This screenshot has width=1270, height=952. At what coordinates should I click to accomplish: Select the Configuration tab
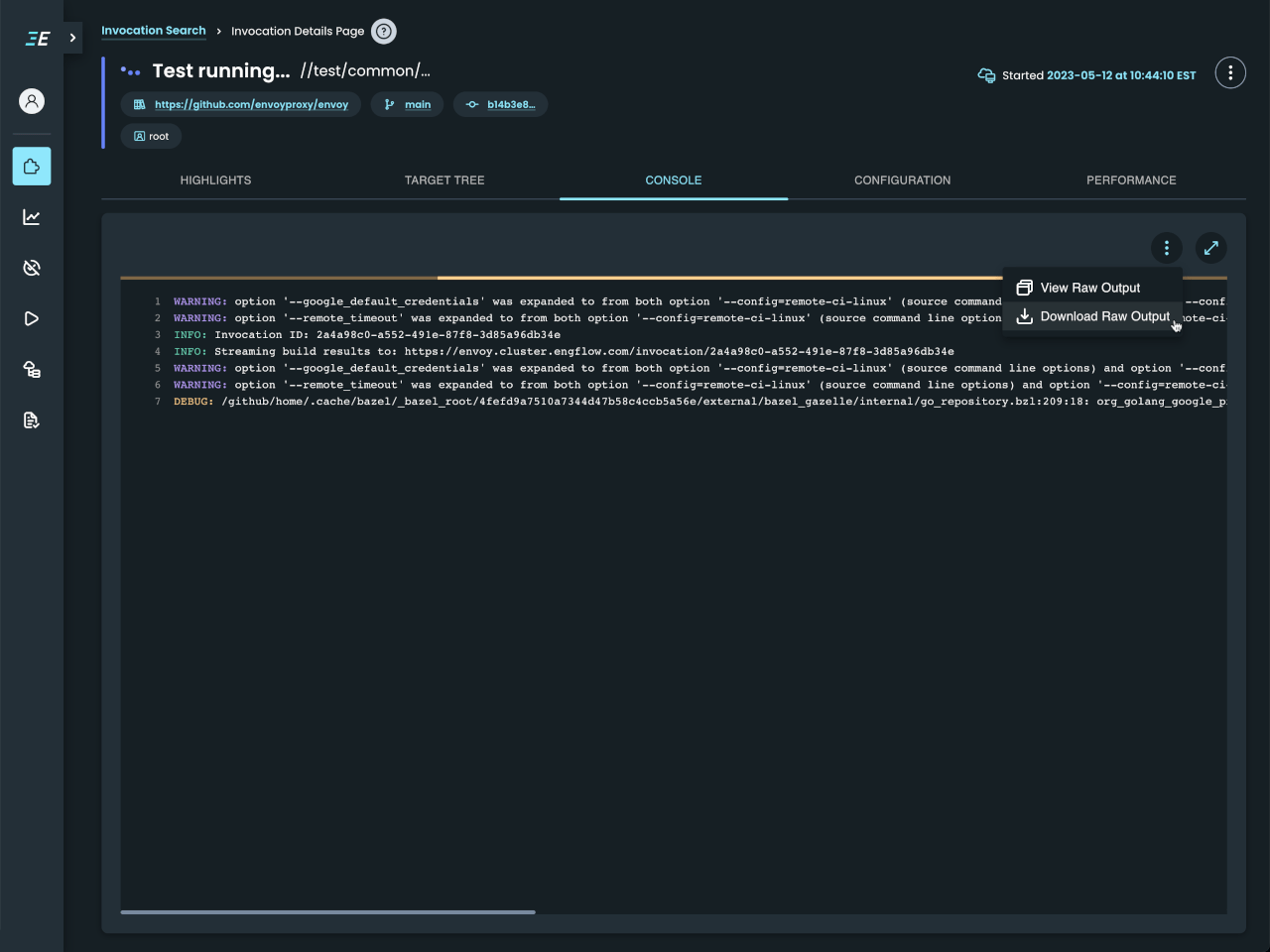pyautogui.click(x=902, y=180)
